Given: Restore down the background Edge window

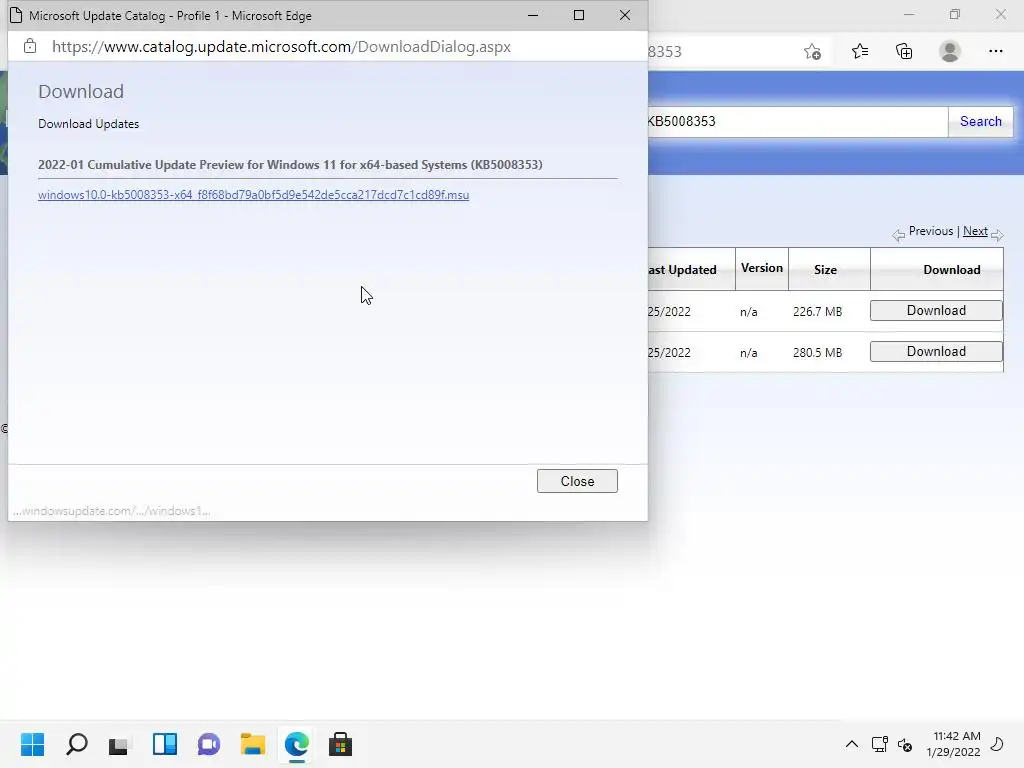Looking at the screenshot, I should point(955,14).
